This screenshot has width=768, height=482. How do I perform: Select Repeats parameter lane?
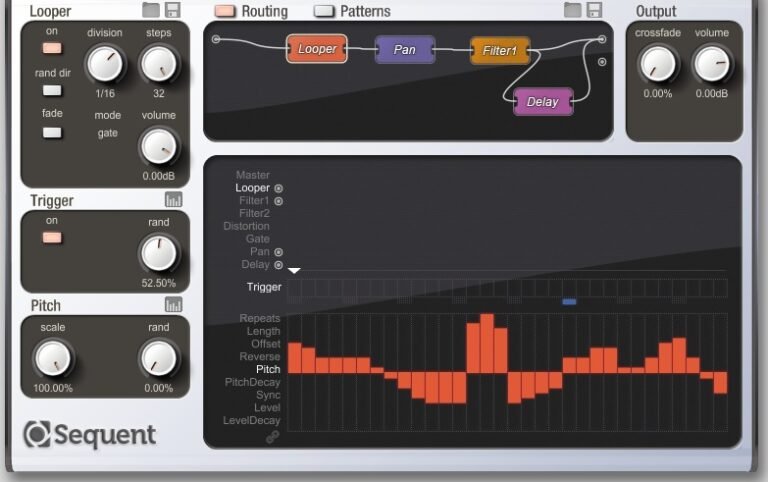260,318
